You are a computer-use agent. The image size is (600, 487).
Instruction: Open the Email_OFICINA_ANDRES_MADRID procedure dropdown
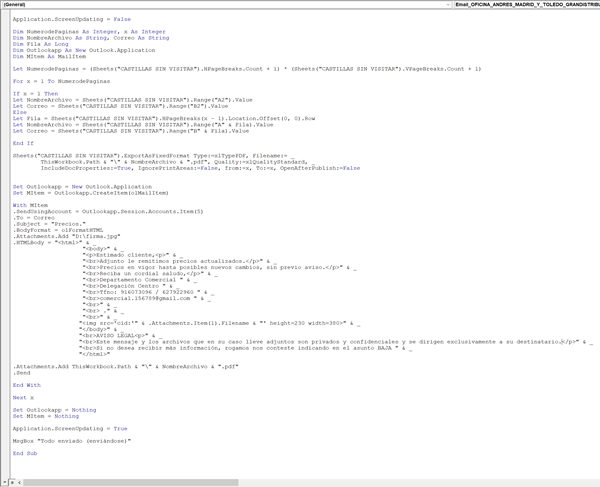pyautogui.click(x=527, y=5)
